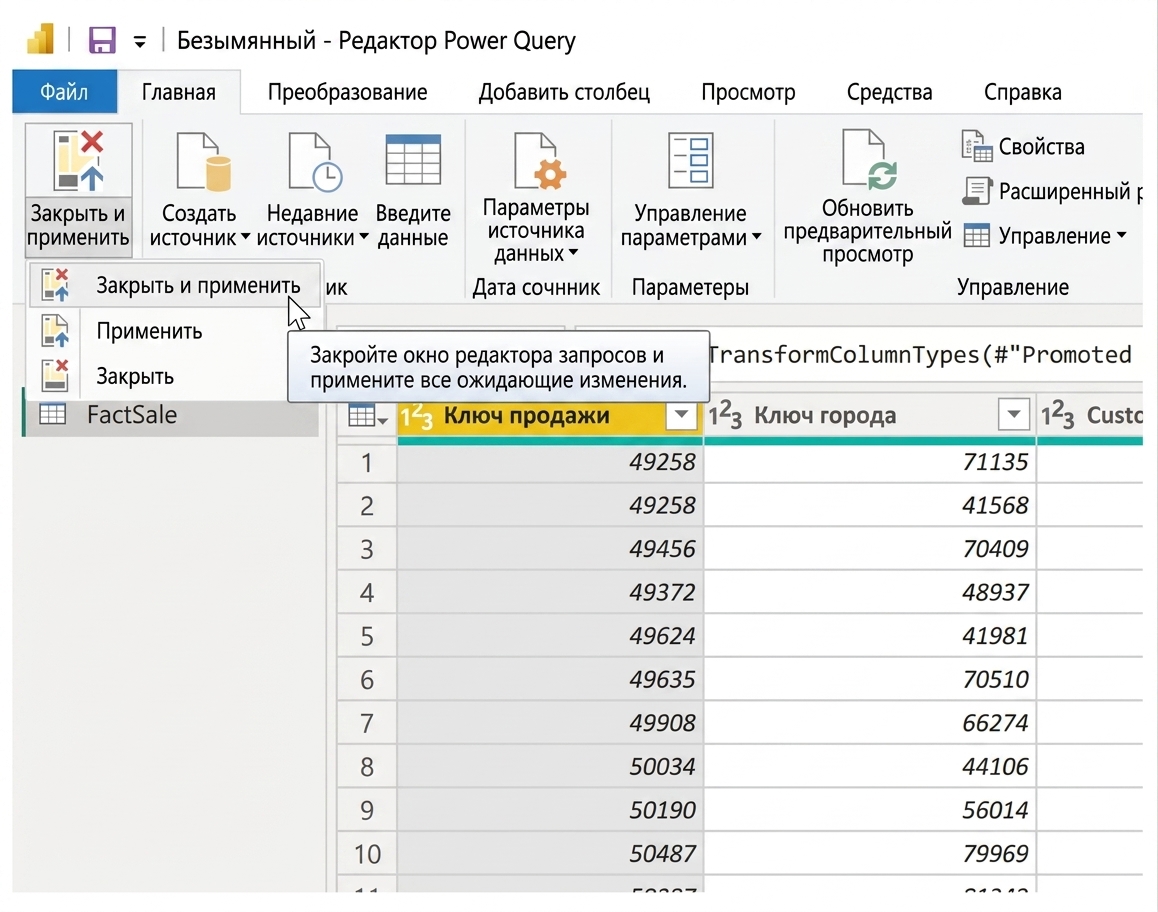Click the Расширенный редактор icon
Image resolution: width=1158 pixels, height=912 pixels.
(x=976, y=191)
